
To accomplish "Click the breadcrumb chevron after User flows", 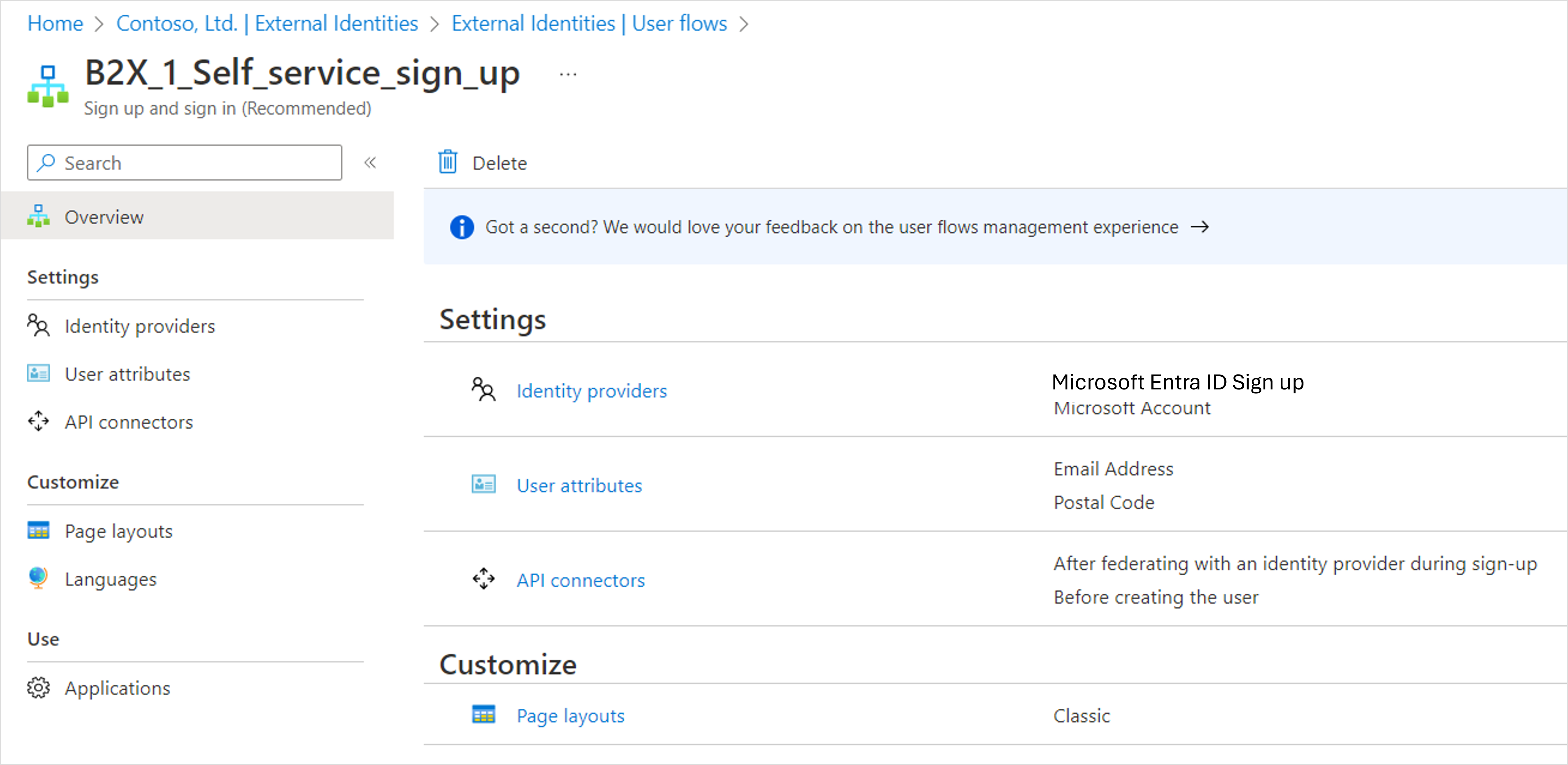I will pyautogui.click(x=743, y=24).
